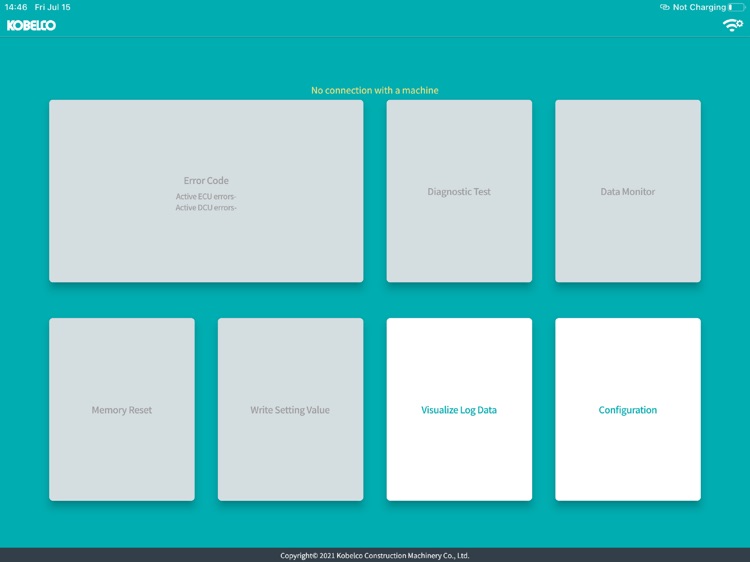
Task: Open the Data Monitor tile
Action: [x=628, y=191]
